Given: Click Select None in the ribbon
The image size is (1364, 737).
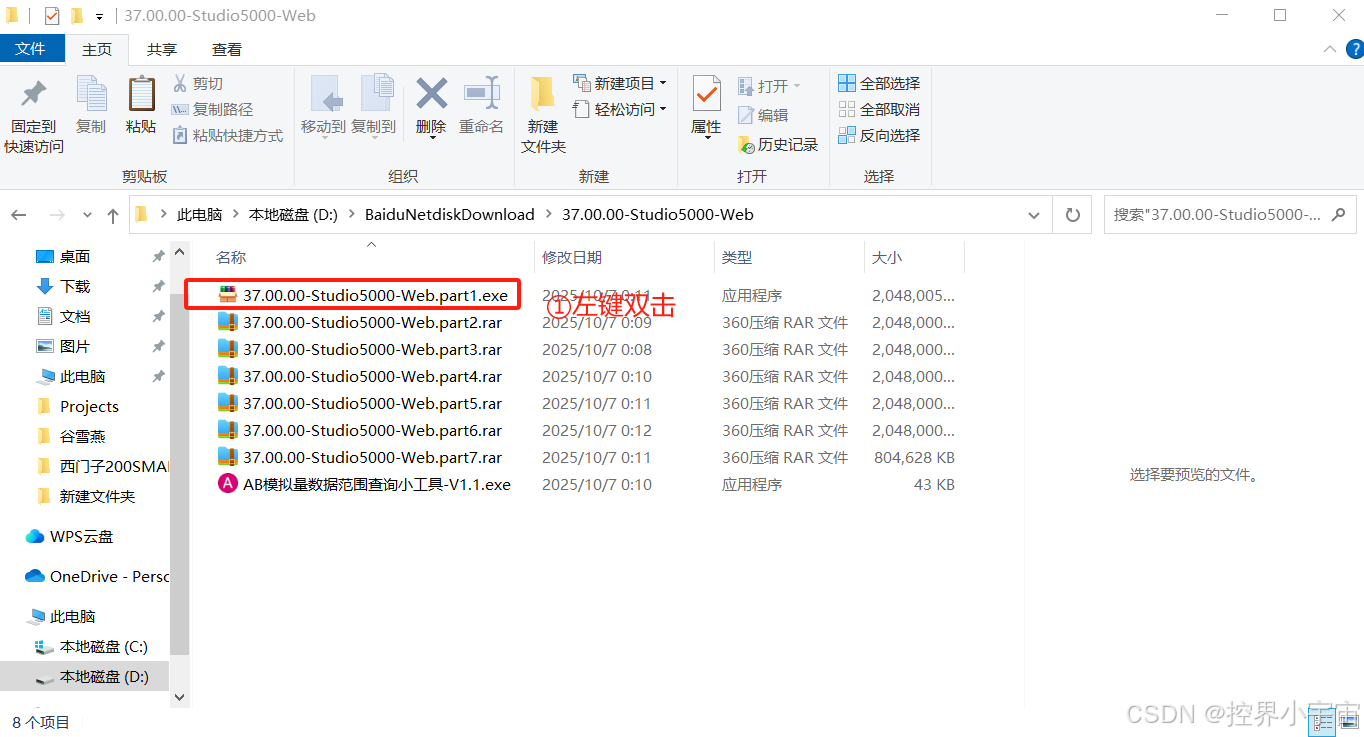Looking at the screenshot, I should (879, 109).
